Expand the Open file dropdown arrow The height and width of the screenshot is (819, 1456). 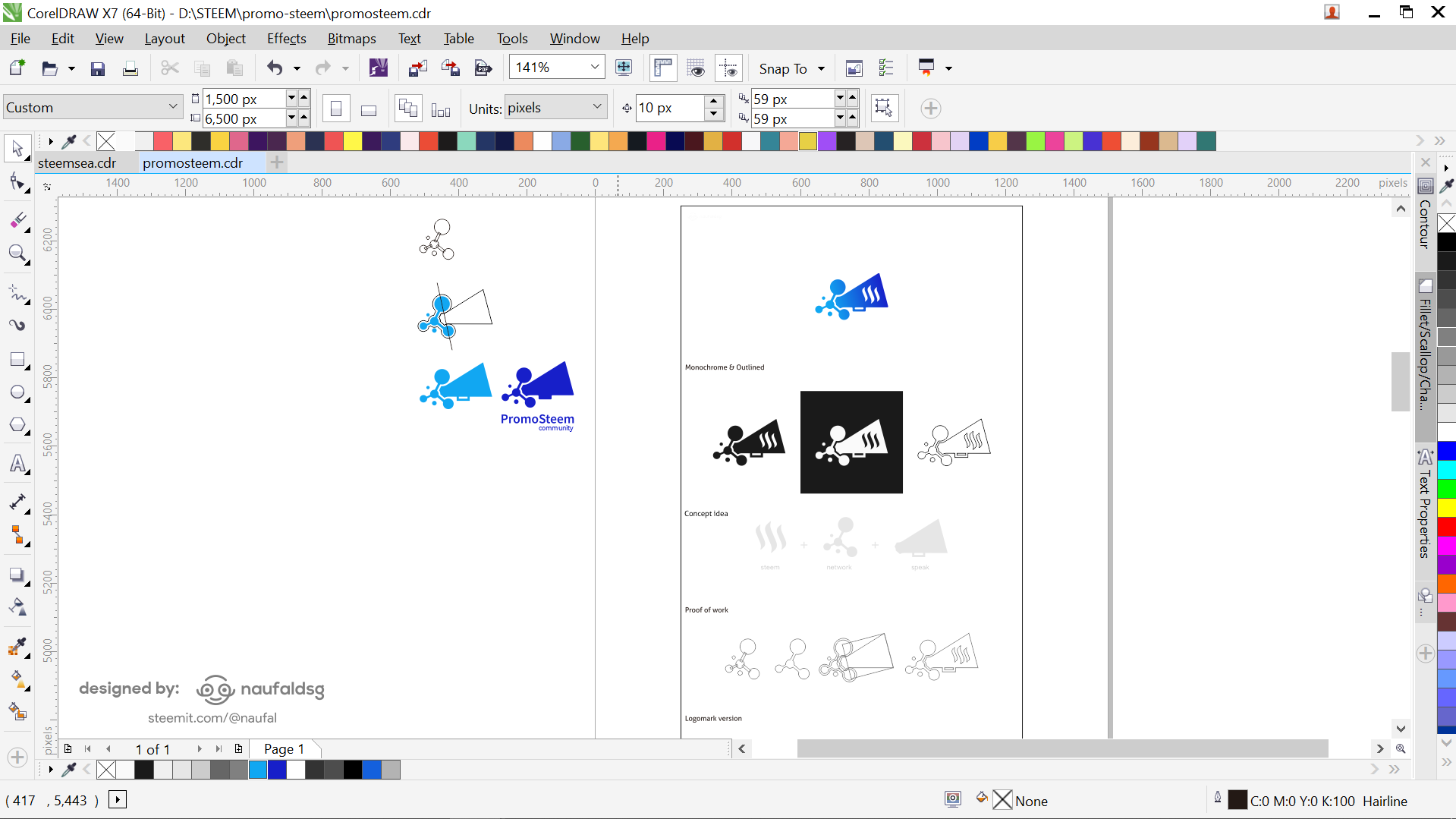[71, 68]
